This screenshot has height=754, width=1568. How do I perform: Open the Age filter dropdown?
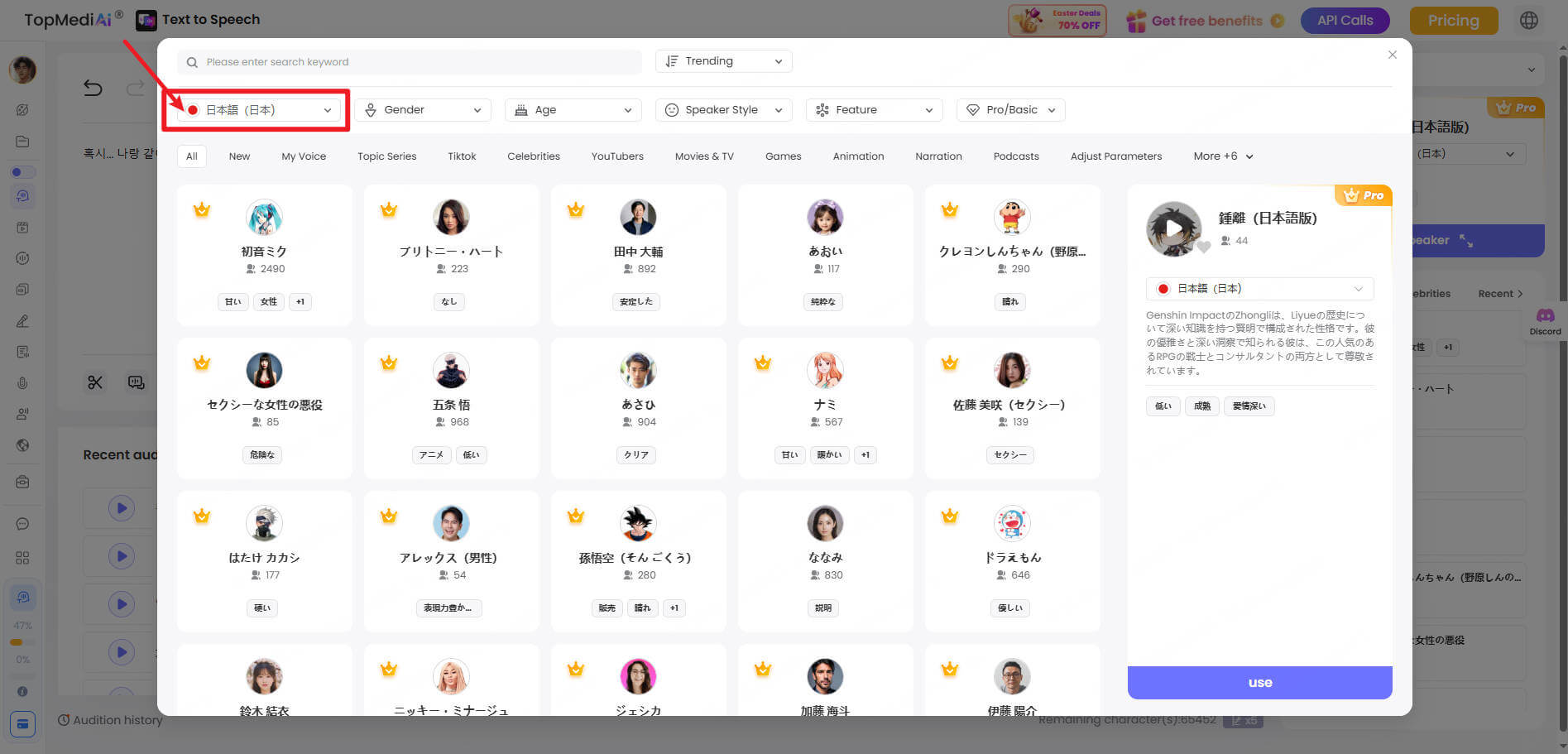click(x=573, y=110)
